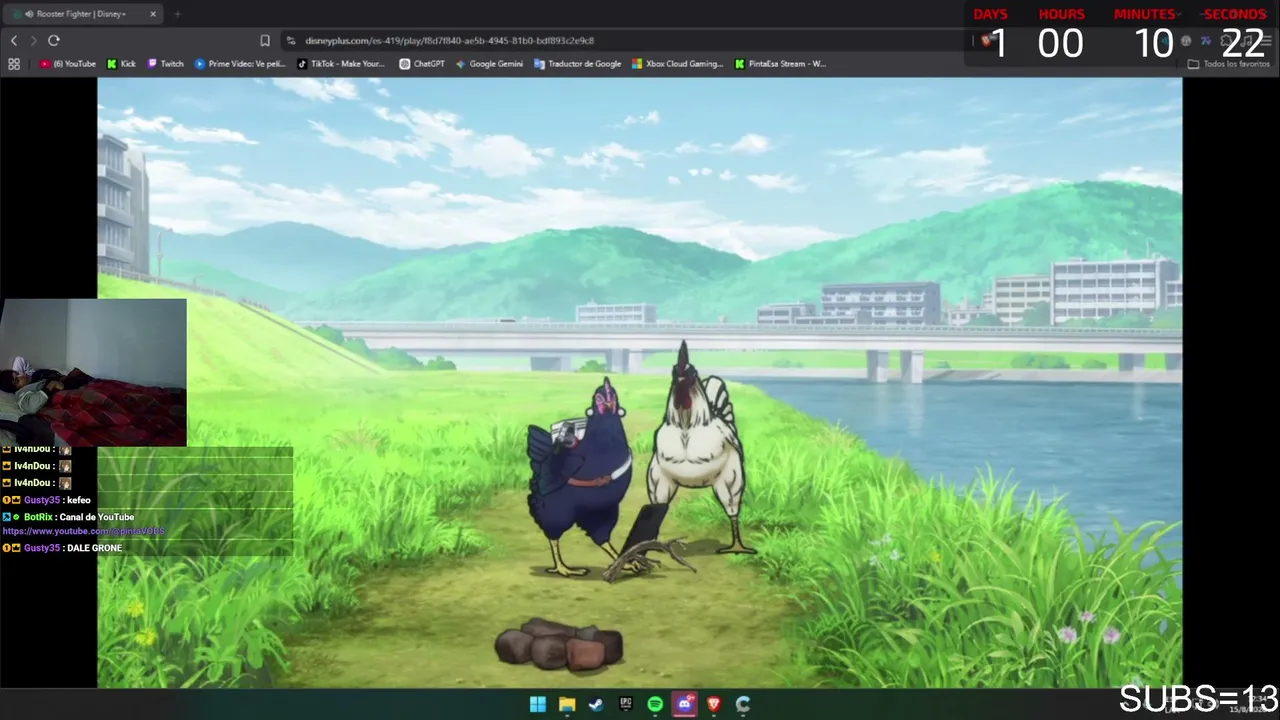
Task: Open site settings icon beside the URL
Action: coord(291,40)
